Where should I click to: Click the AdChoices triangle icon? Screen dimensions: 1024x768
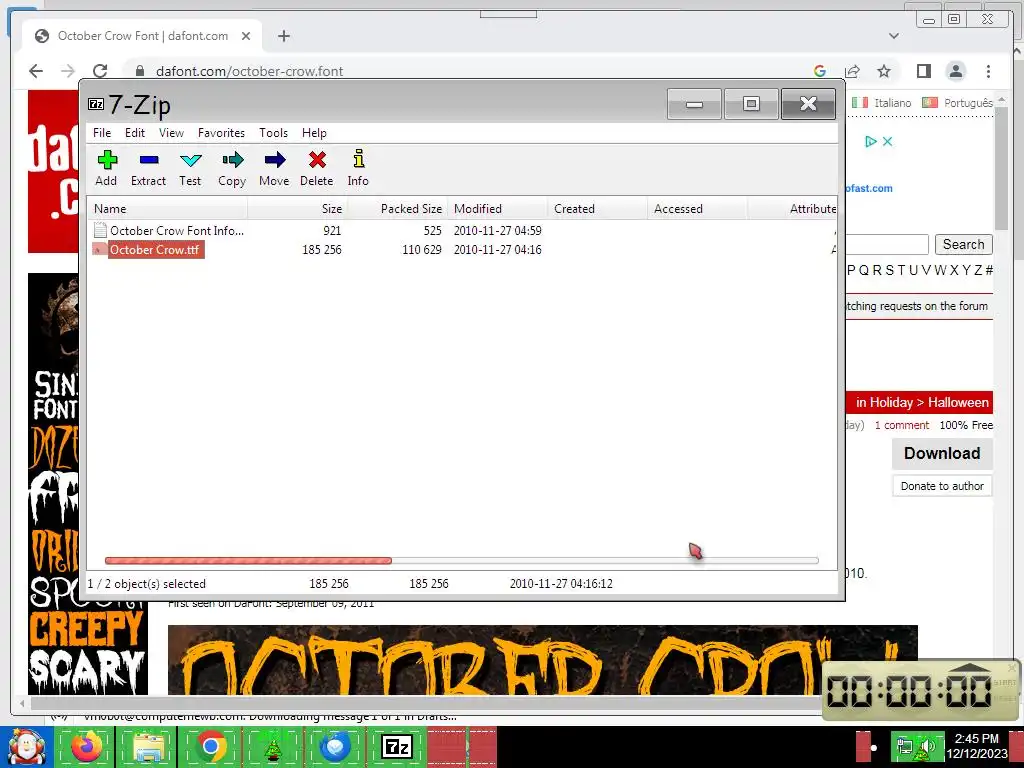(x=871, y=141)
